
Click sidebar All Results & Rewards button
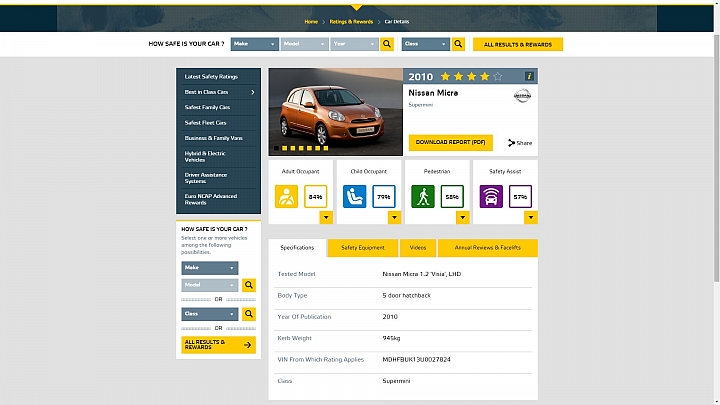point(219,345)
